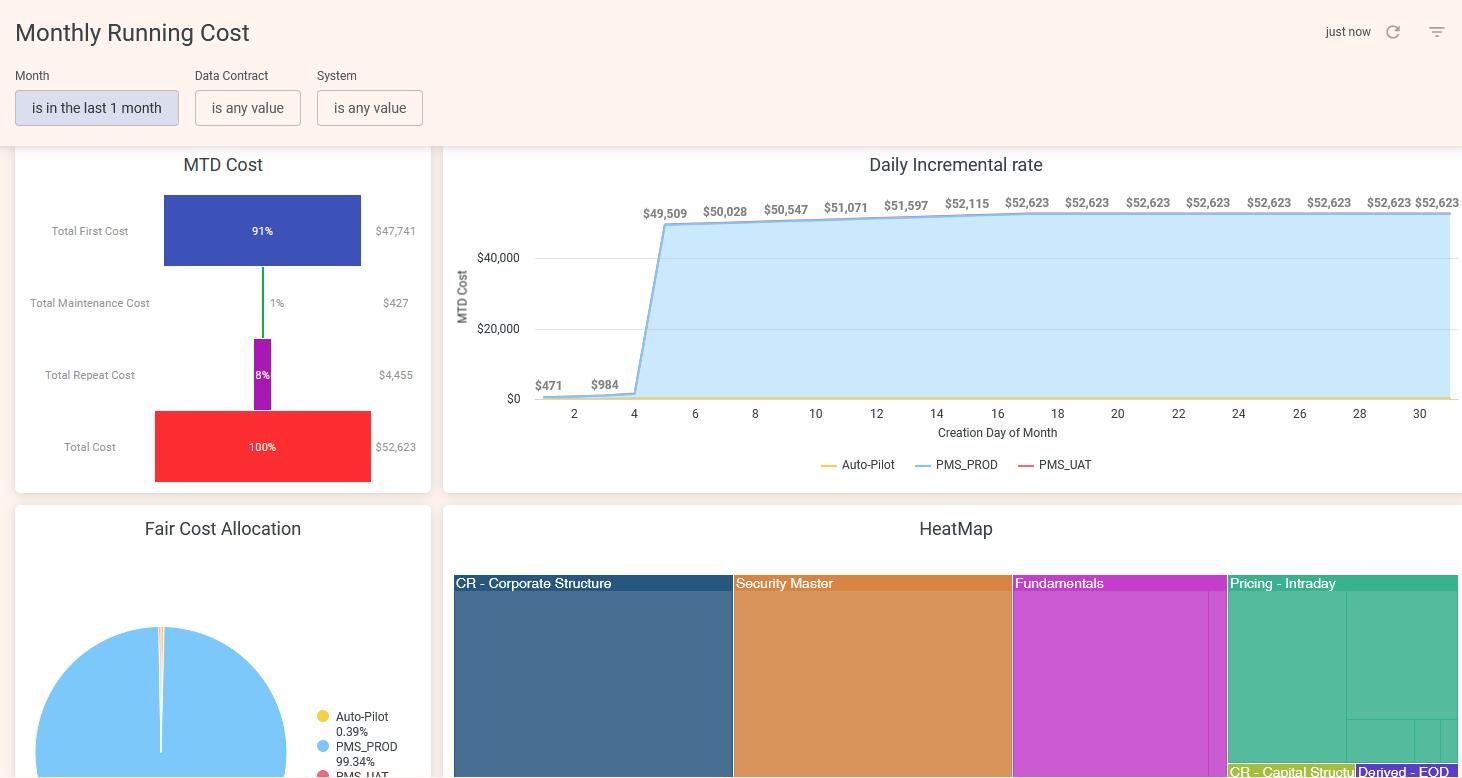Select the CR - Corporate Structure heatmap tile
The height and width of the screenshot is (778, 1462).
(x=593, y=680)
